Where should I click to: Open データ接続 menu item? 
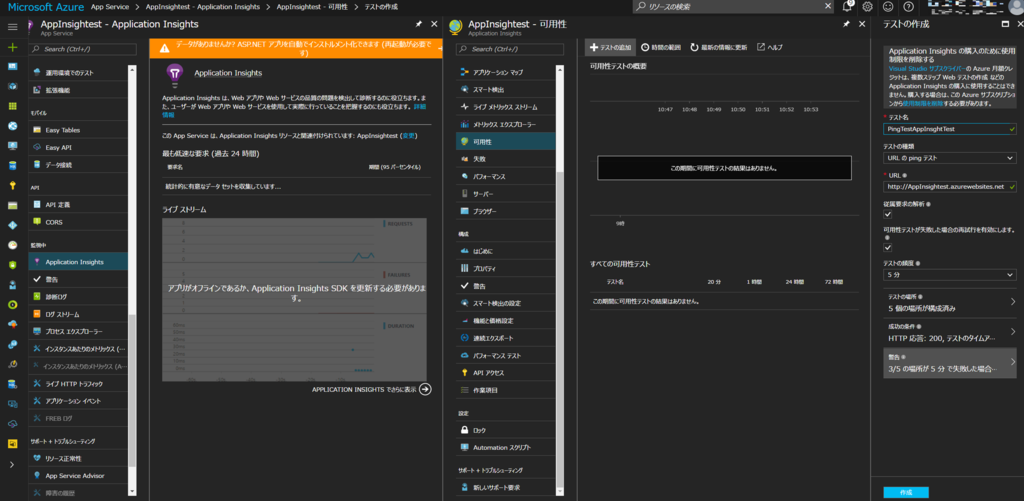tap(78, 165)
